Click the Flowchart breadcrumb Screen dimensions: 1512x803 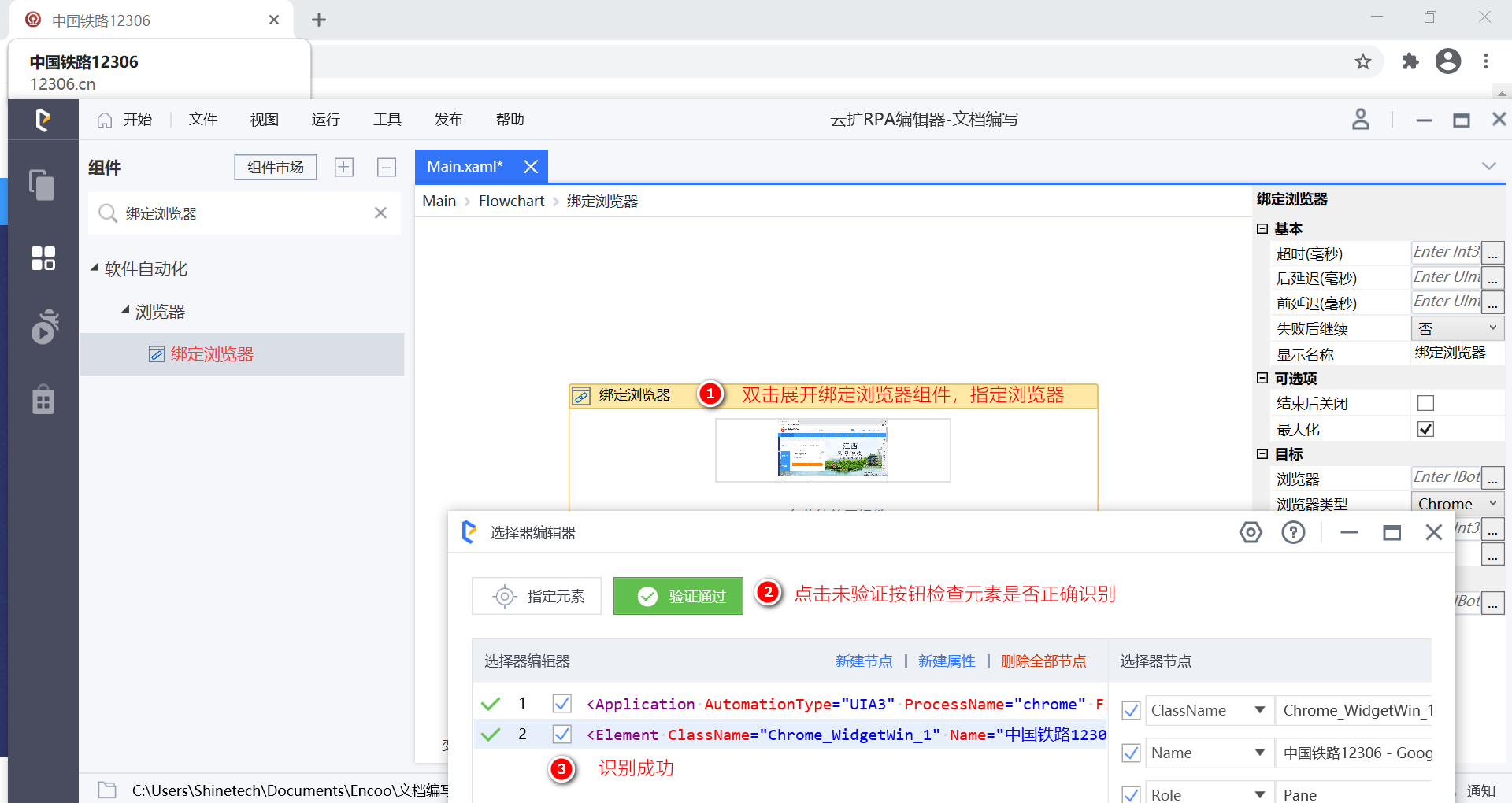pos(511,202)
